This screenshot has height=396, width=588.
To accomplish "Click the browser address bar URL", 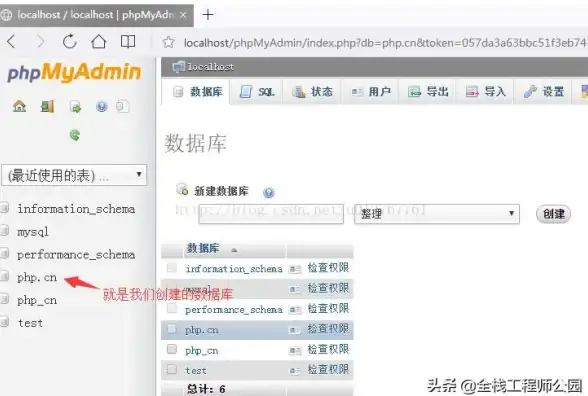I will [x=386, y=43].
